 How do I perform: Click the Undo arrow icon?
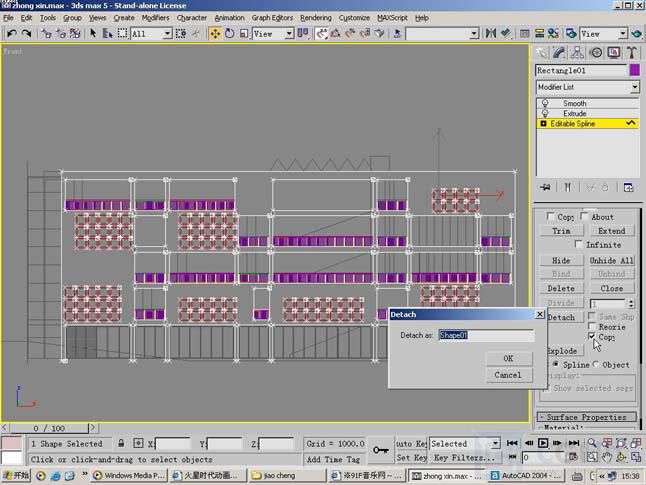coord(12,33)
